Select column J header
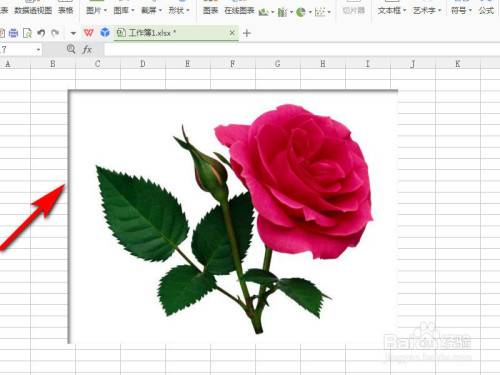The image size is (500, 375). coord(413,64)
